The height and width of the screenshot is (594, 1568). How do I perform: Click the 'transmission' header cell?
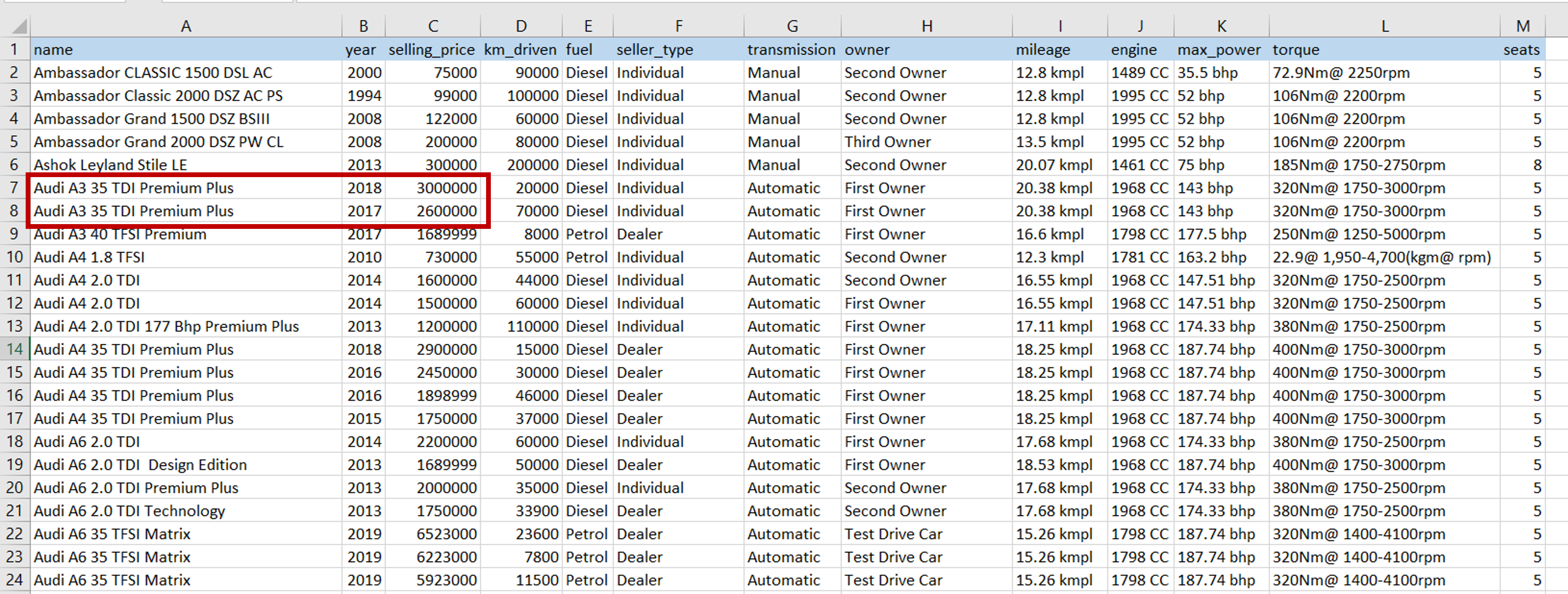coord(793,49)
